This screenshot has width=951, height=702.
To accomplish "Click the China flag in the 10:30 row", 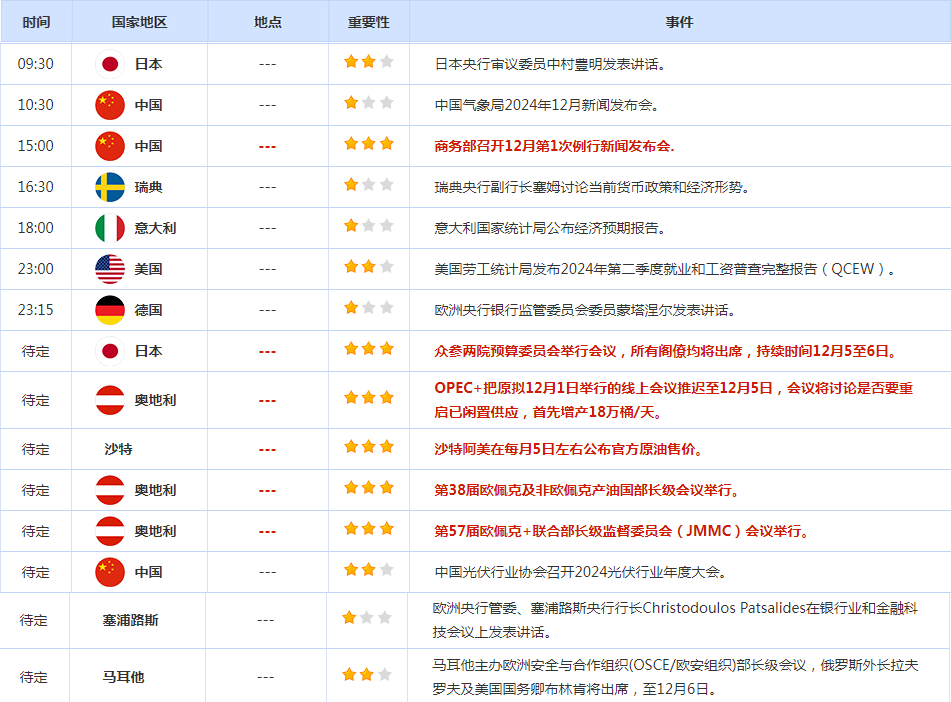I will pyautogui.click(x=110, y=105).
